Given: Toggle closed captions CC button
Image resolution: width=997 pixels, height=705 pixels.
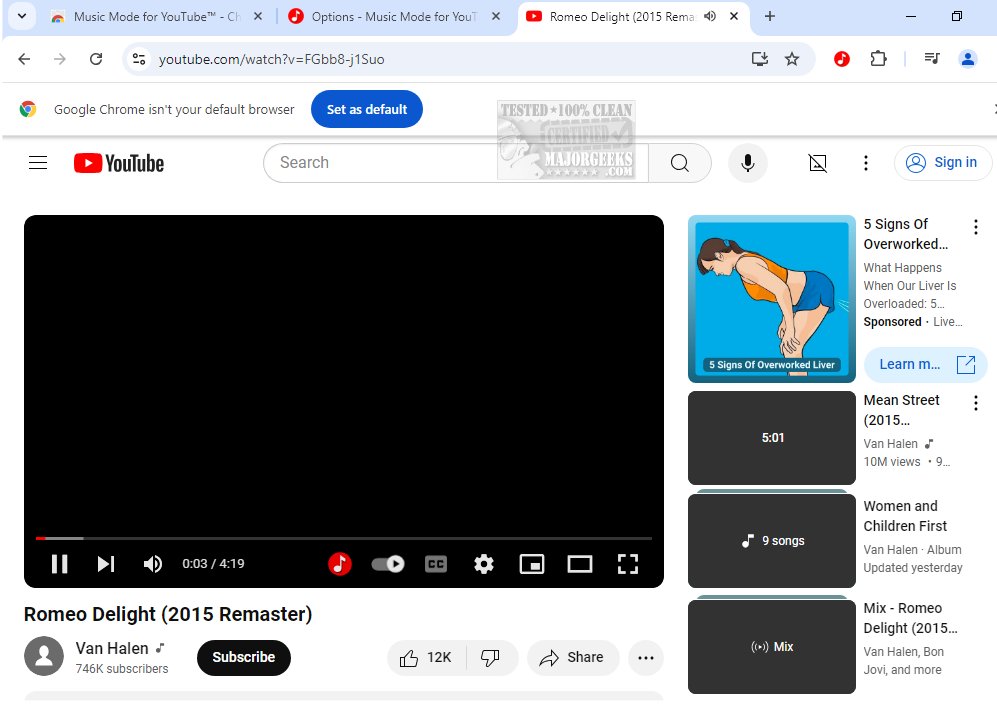Looking at the screenshot, I should tap(436, 564).
